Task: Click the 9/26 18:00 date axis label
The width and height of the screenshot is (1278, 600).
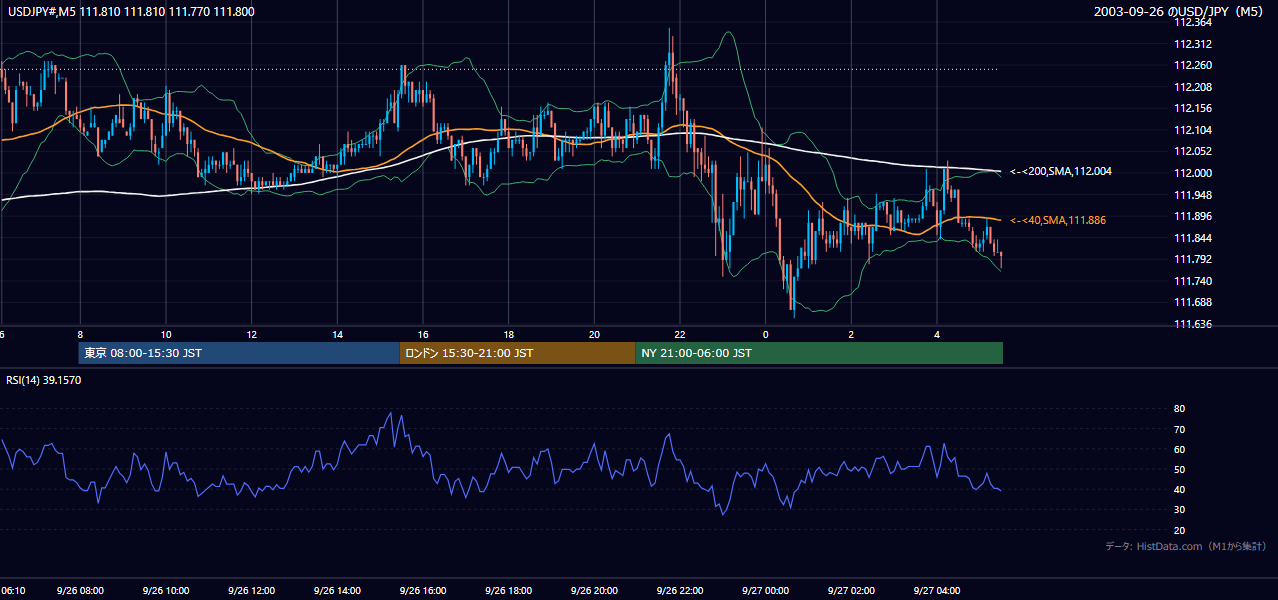Action: (x=509, y=591)
